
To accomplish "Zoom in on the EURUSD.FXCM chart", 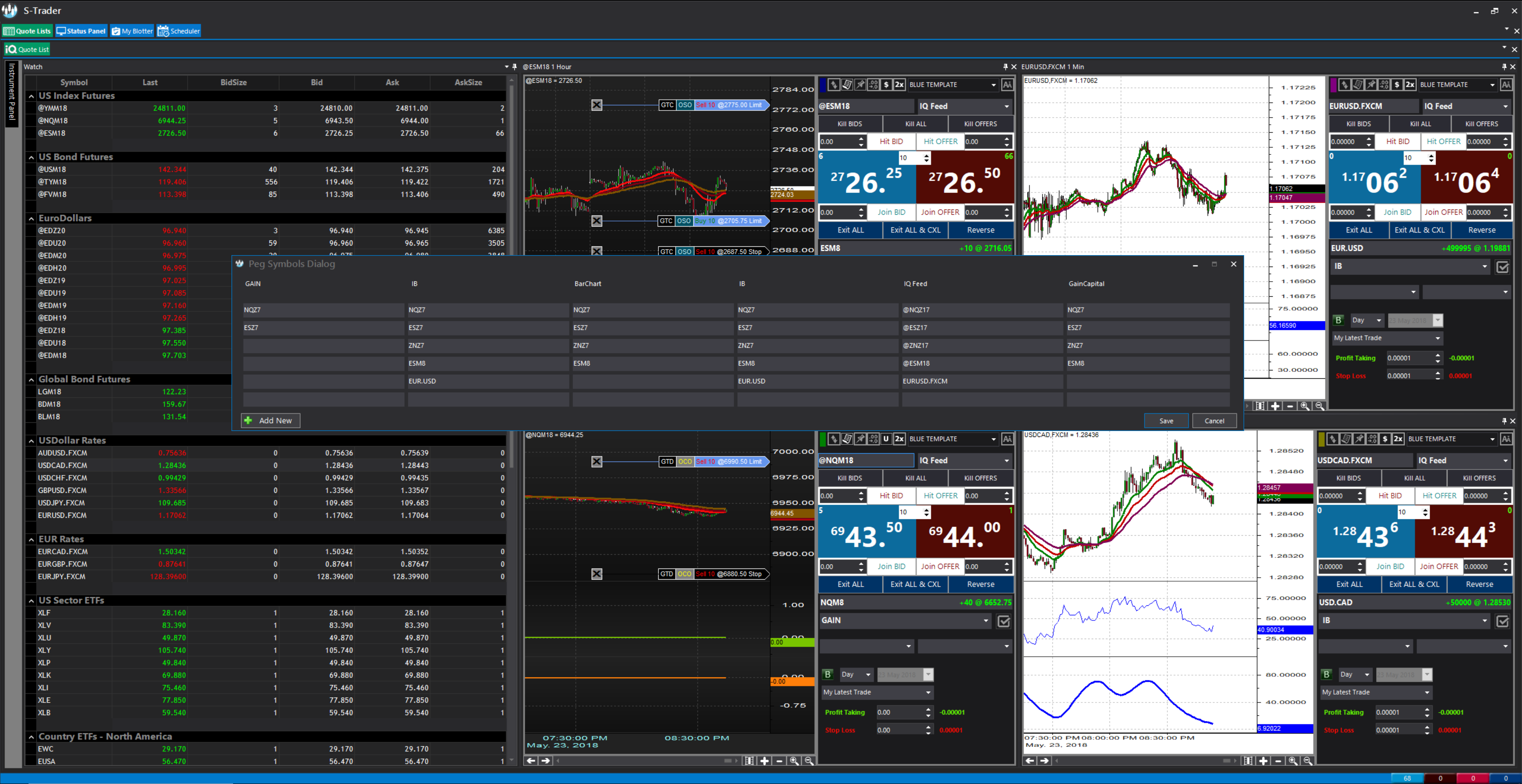I will pyautogui.click(x=1304, y=406).
